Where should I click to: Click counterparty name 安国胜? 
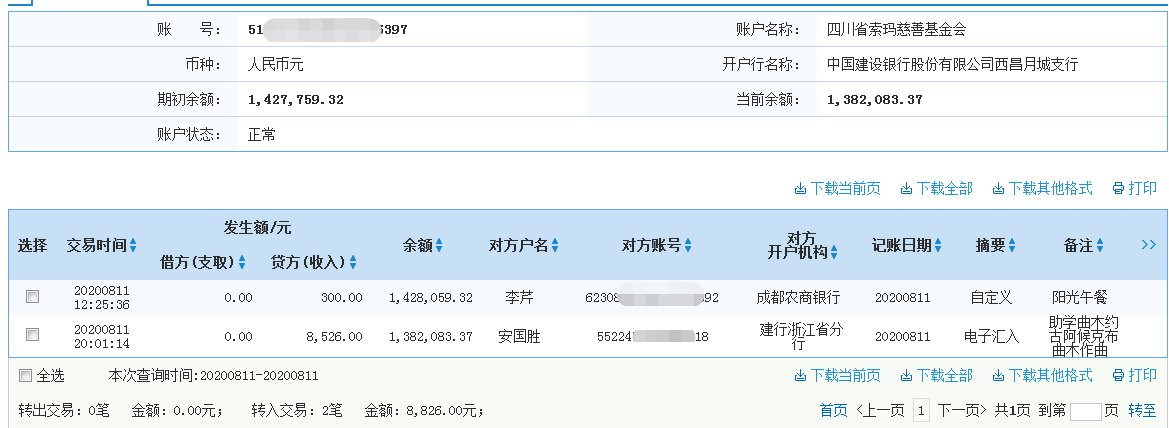click(520, 336)
